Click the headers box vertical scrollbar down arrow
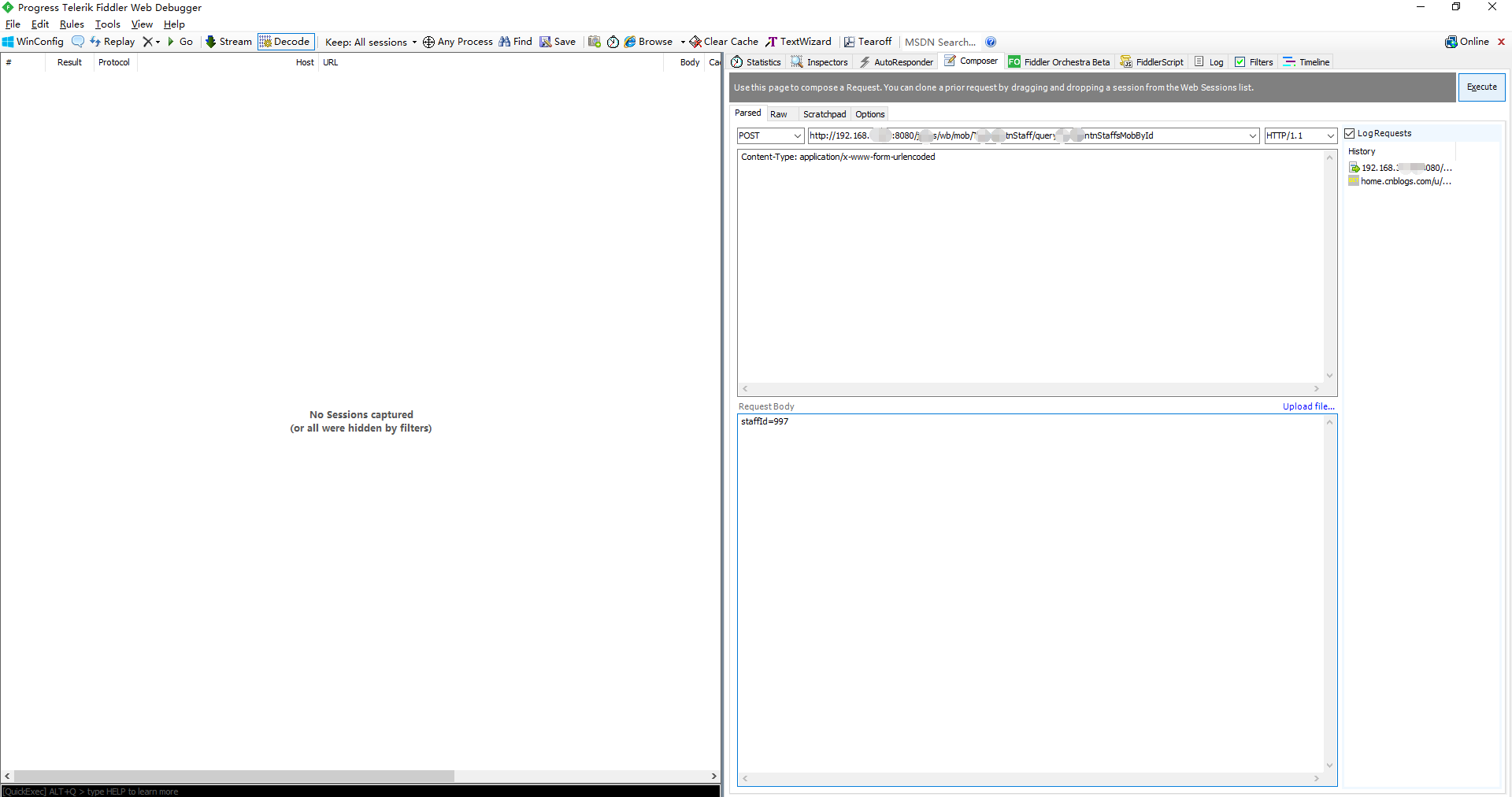The image size is (1512, 797). point(1329,376)
